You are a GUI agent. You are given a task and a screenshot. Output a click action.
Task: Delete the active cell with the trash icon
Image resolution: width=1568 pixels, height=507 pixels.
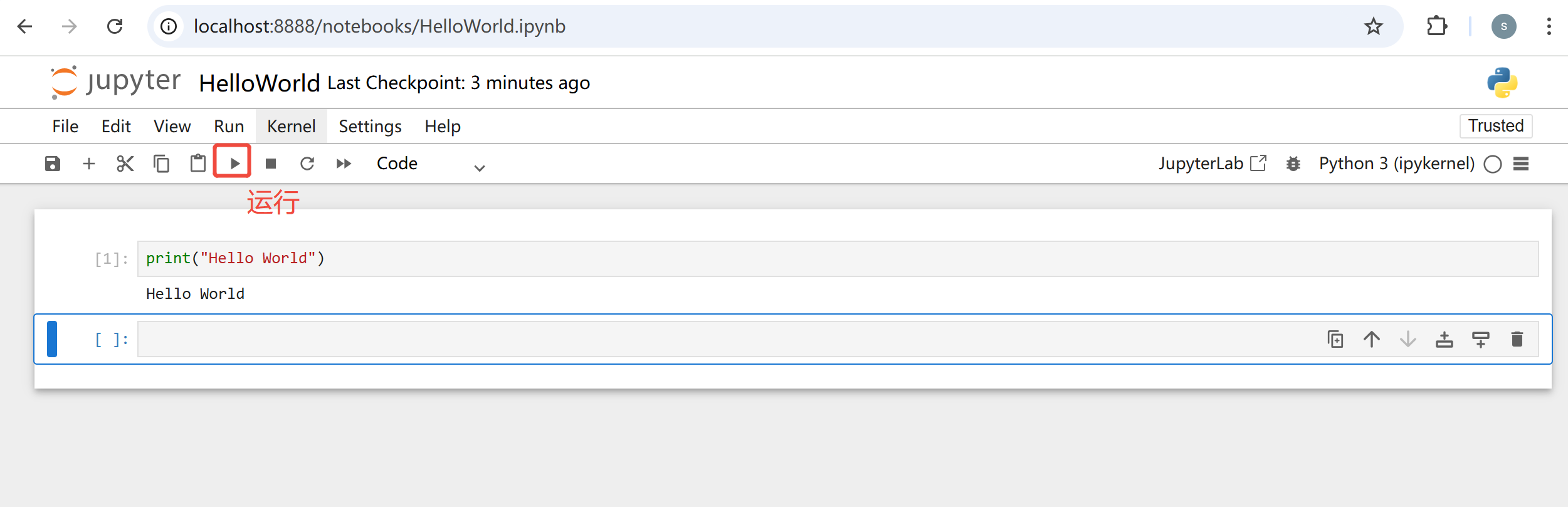click(x=1517, y=339)
